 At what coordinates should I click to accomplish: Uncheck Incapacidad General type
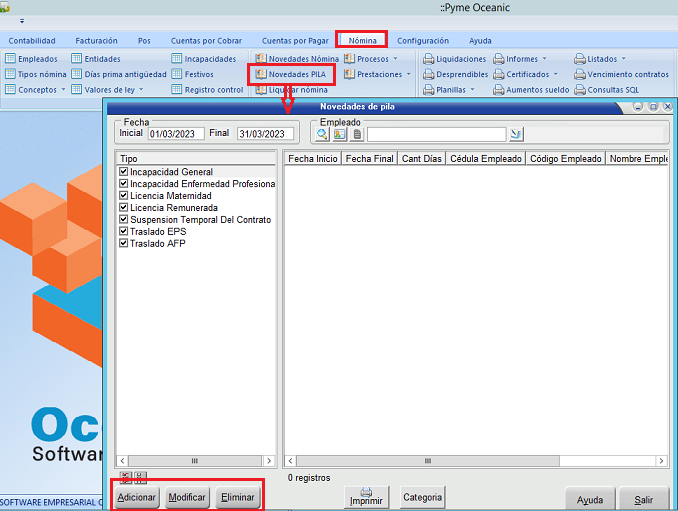123,172
